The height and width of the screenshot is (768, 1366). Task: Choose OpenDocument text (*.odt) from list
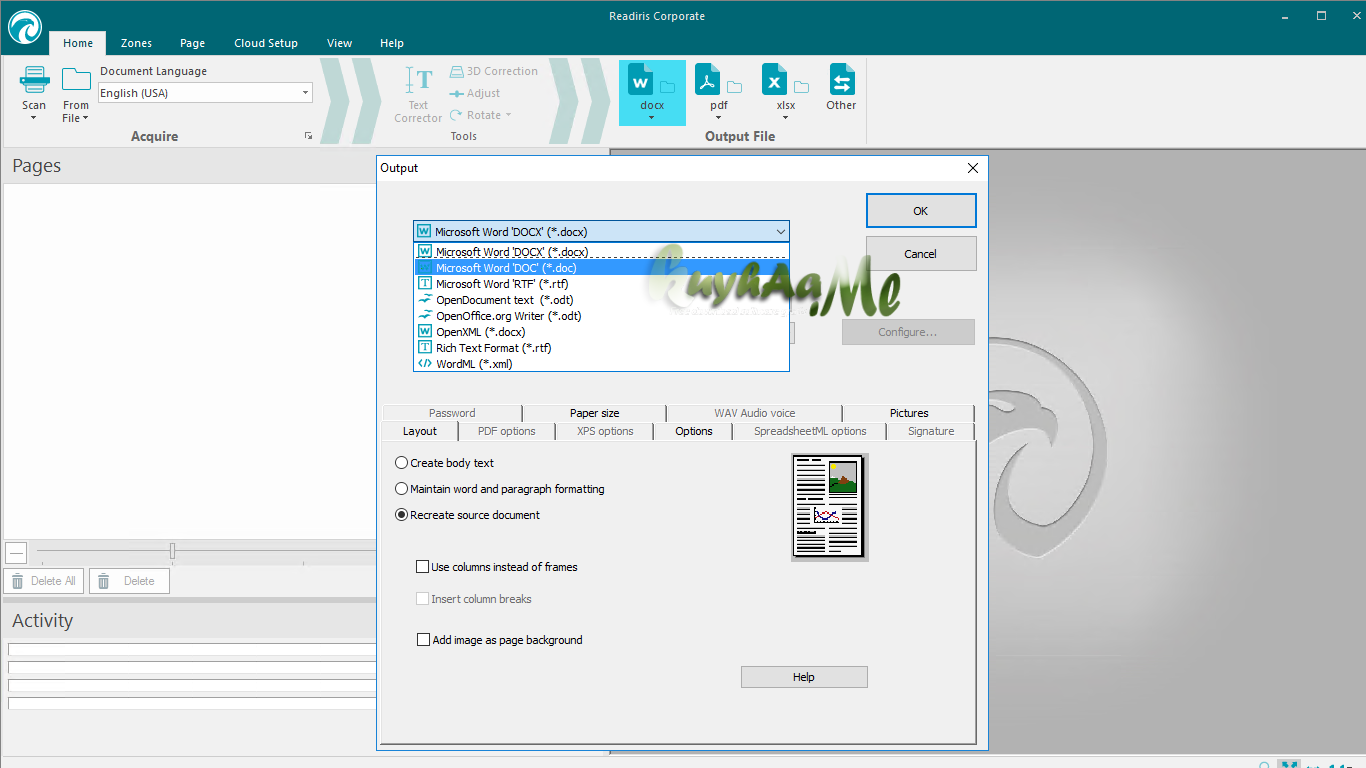[x=601, y=300]
